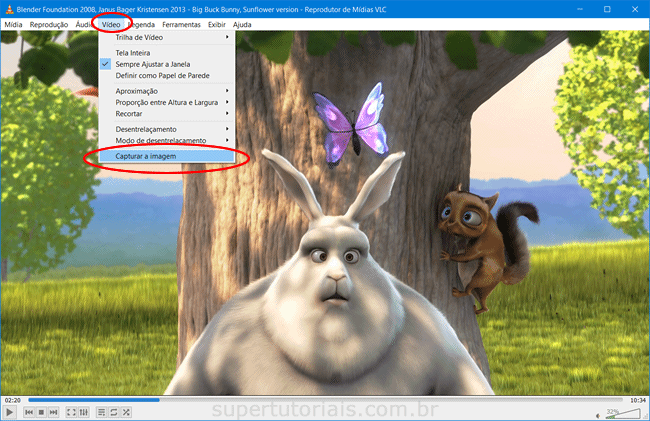The height and width of the screenshot is (421, 650).
Task: Toggle the loop/repeat mode button
Action: tap(114, 412)
